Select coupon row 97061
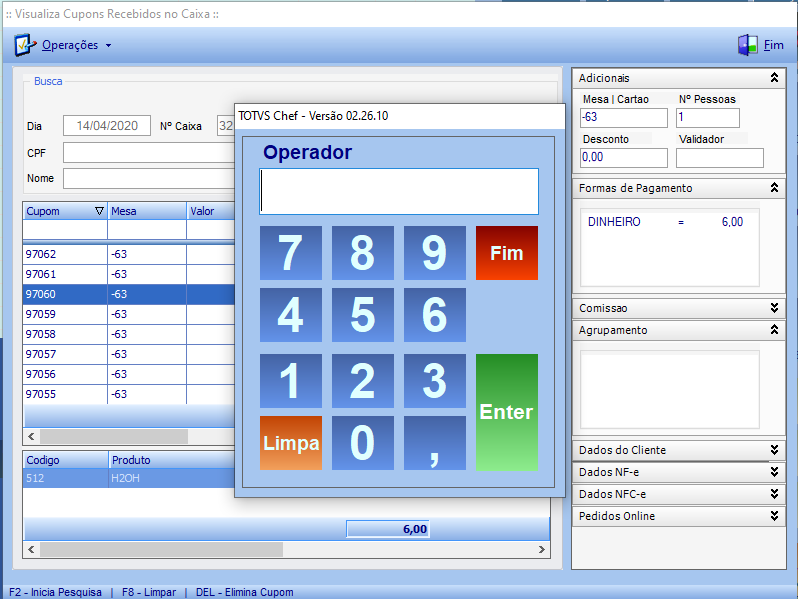Viewport: 798px width, 599px height. pos(129,274)
